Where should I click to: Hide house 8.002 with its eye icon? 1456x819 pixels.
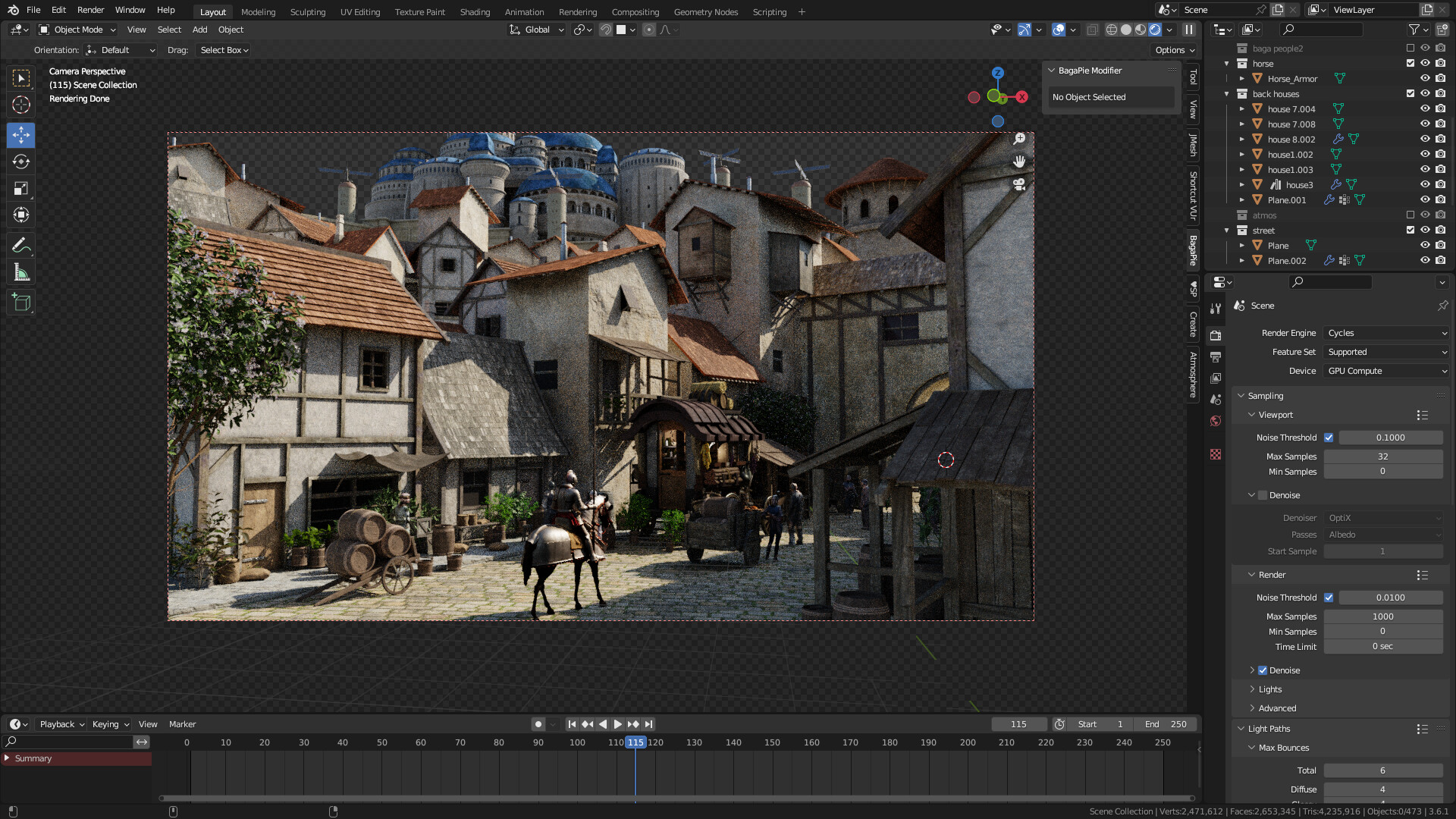pos(1425,139)
